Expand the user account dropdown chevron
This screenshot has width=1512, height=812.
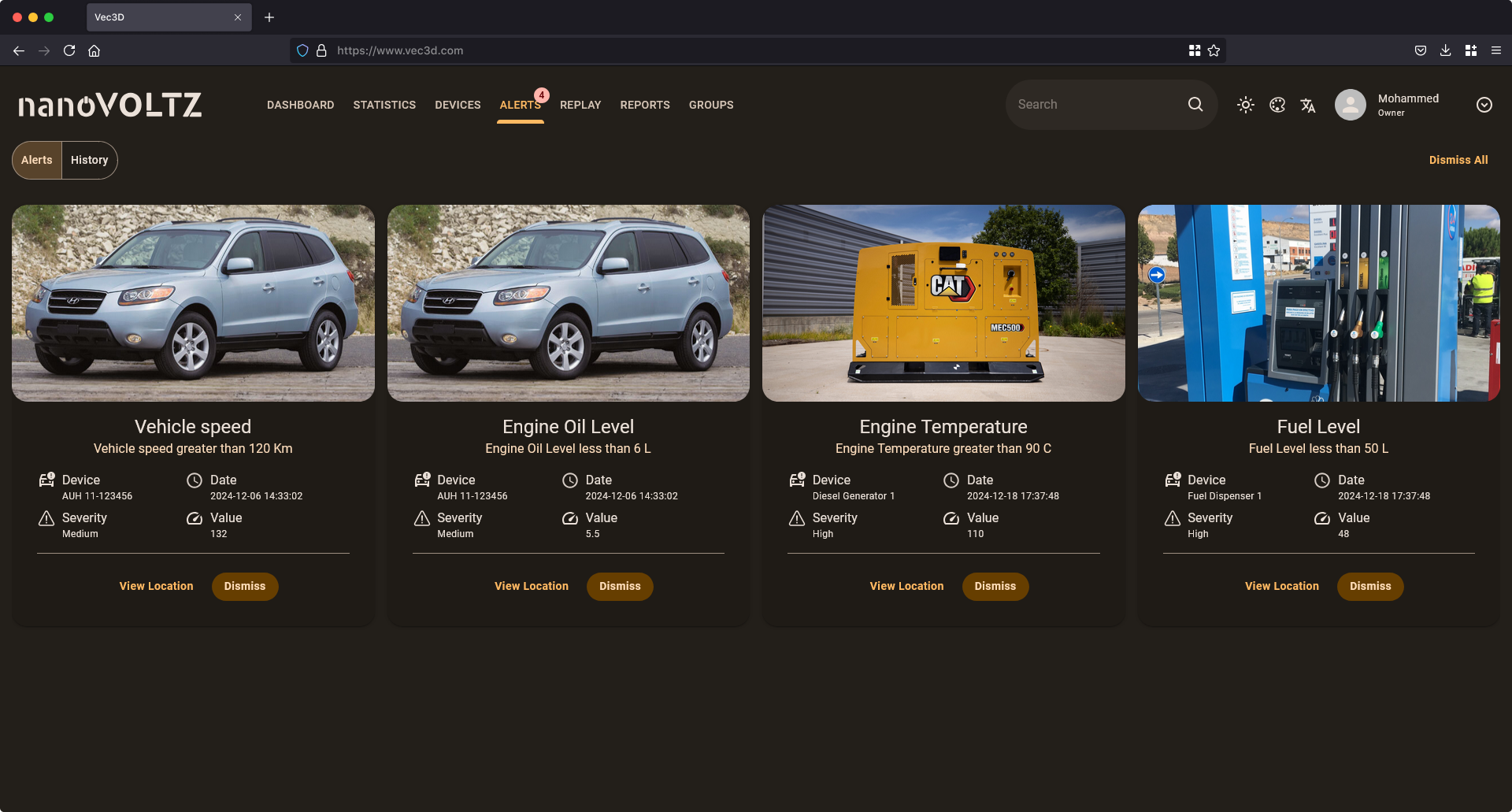(x=1484, y=105)
